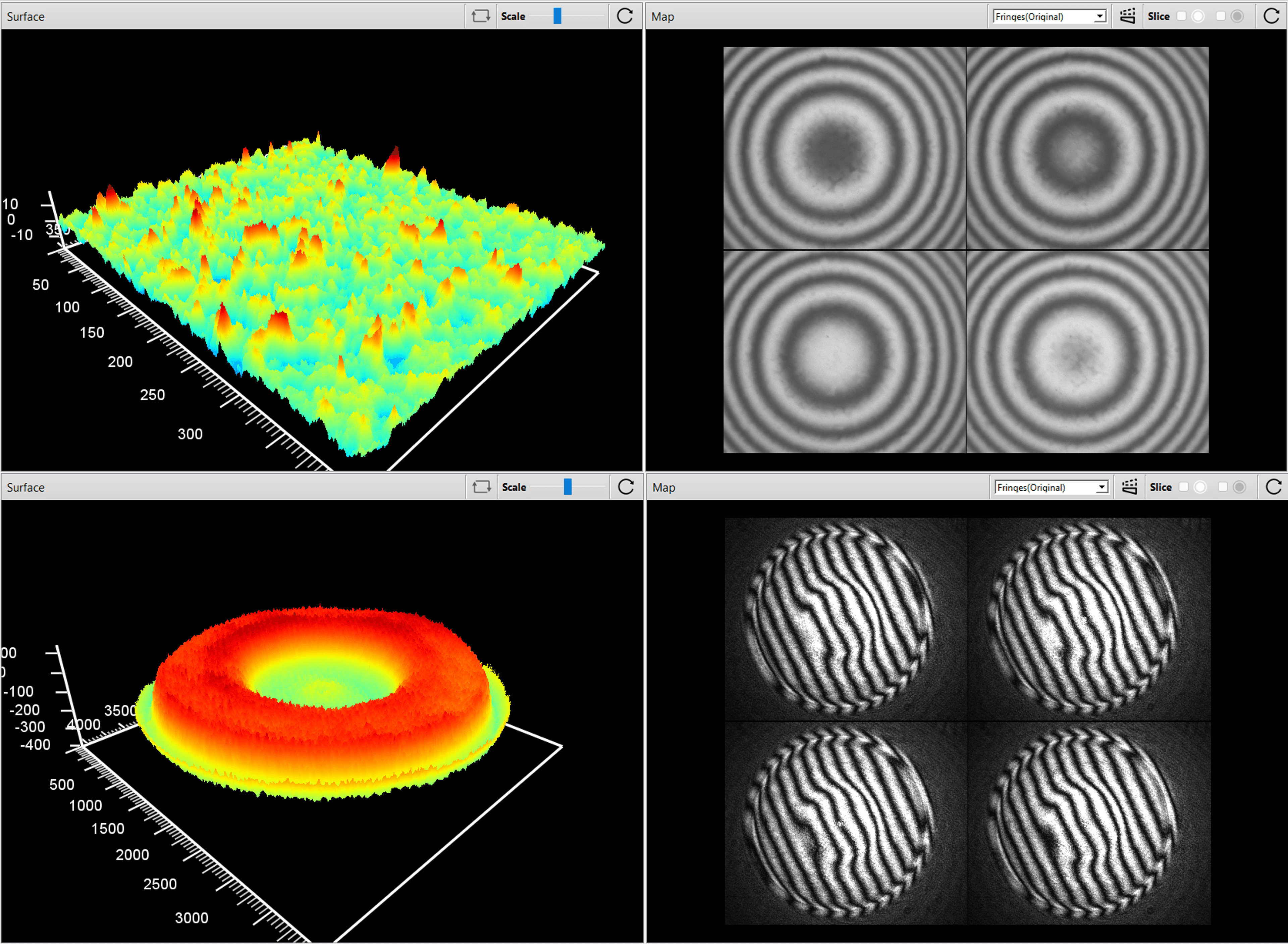Select lower-left striped fringe image
Image resolution: width=1288 pixels, height=944 pixels.
846,824
